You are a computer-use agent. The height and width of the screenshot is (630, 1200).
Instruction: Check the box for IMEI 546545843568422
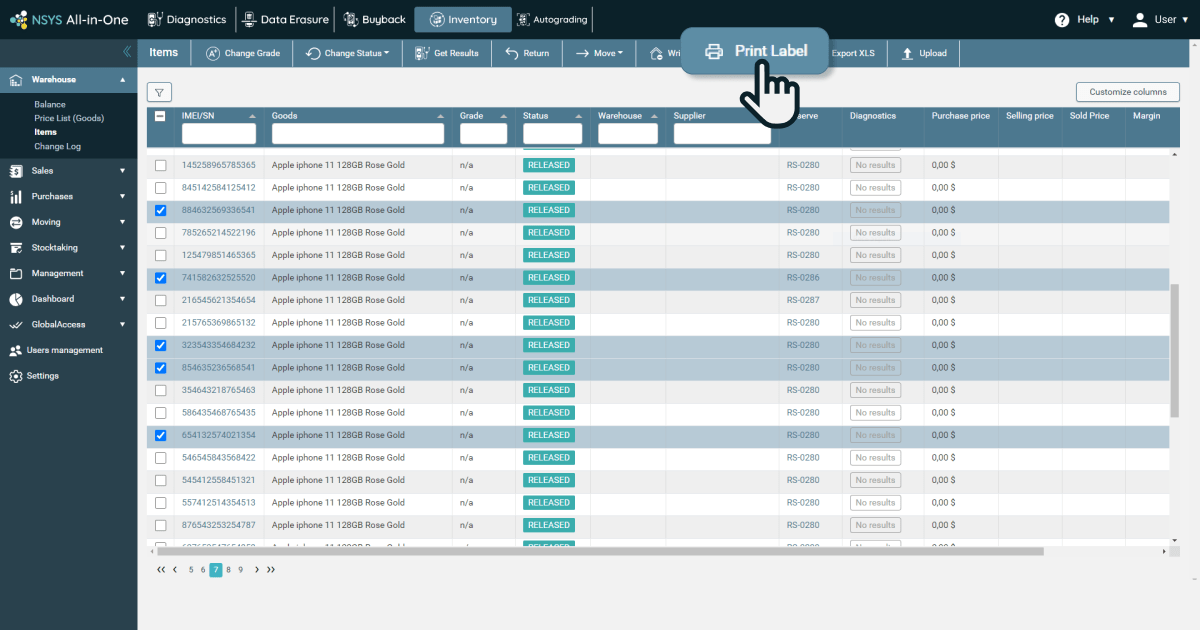tap(160, 458)
